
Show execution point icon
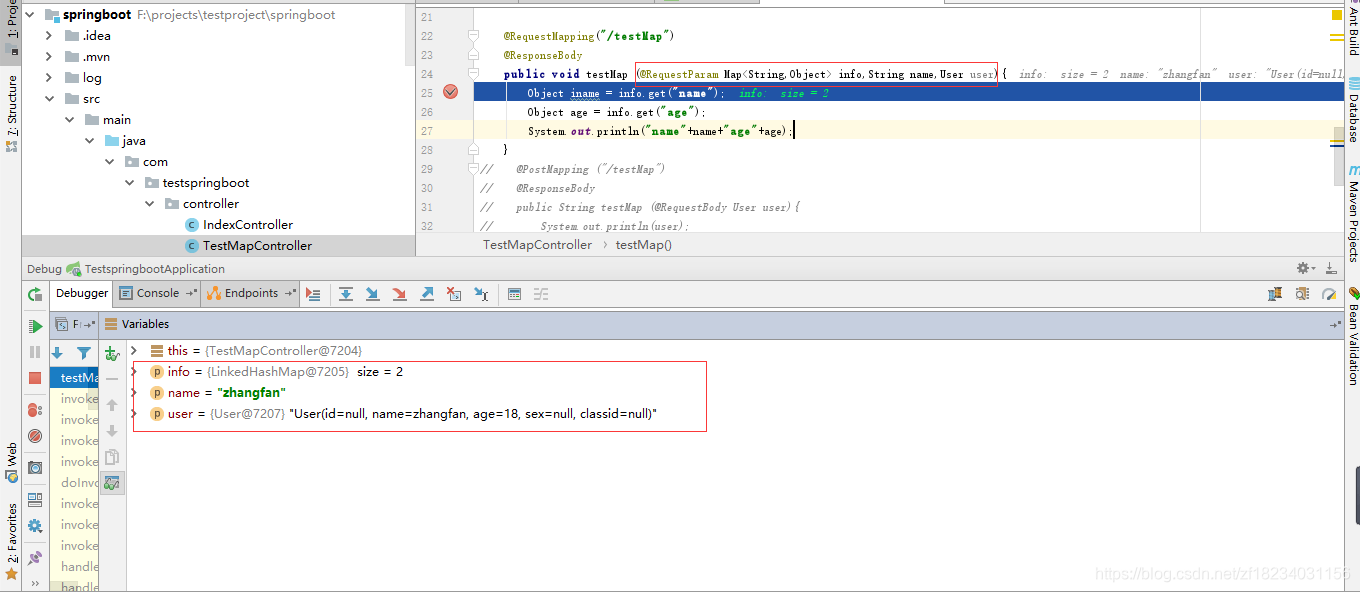313,294
